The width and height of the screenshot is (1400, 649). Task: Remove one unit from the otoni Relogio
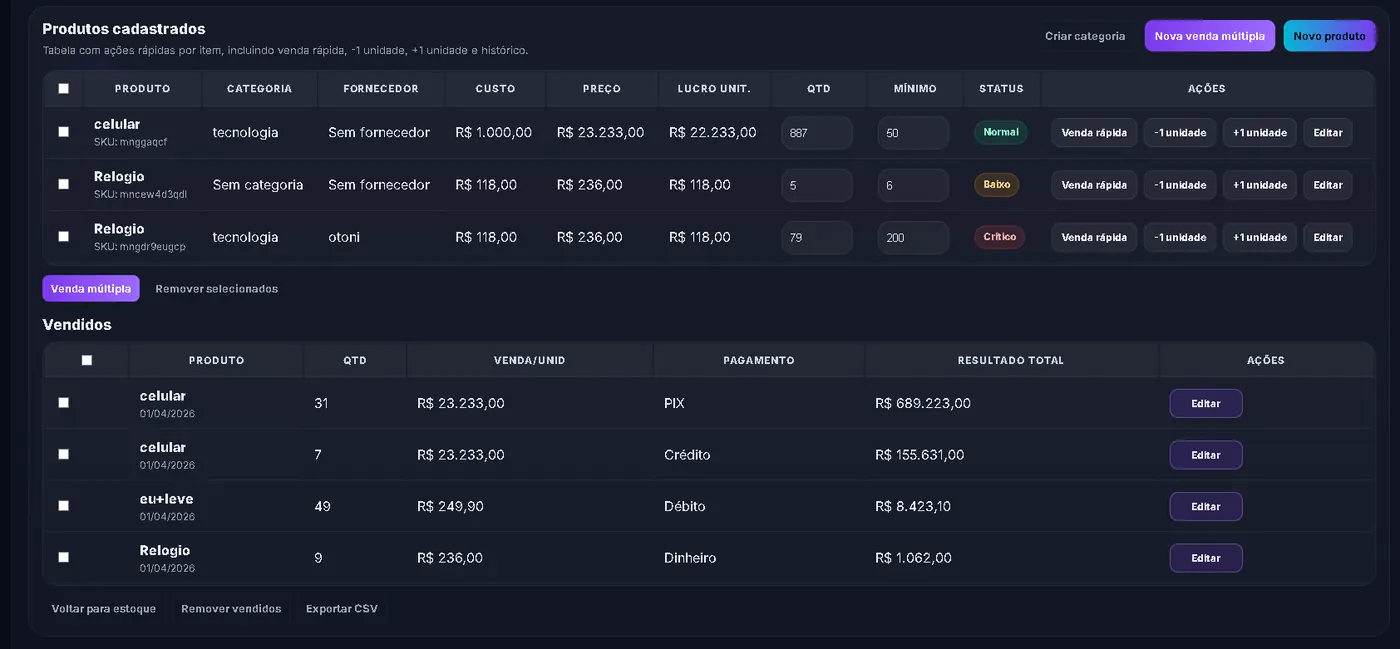pyautogui.click(x=1179, y=238)
